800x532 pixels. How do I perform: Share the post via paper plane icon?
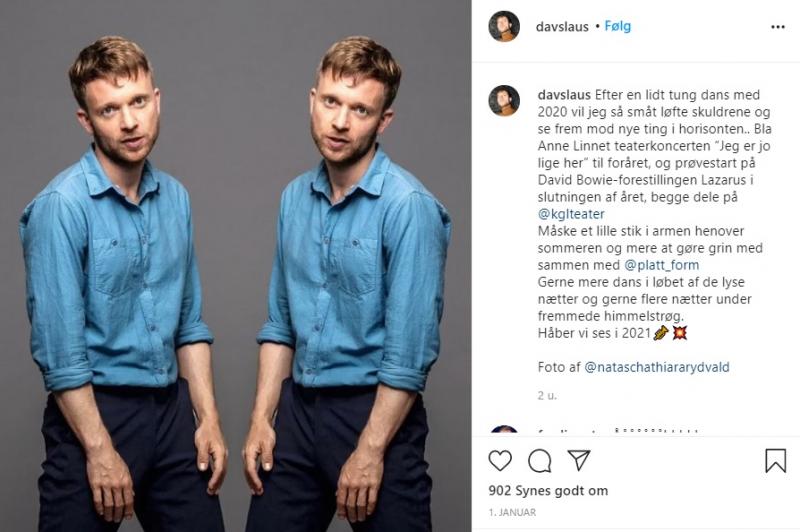(579, 460)
